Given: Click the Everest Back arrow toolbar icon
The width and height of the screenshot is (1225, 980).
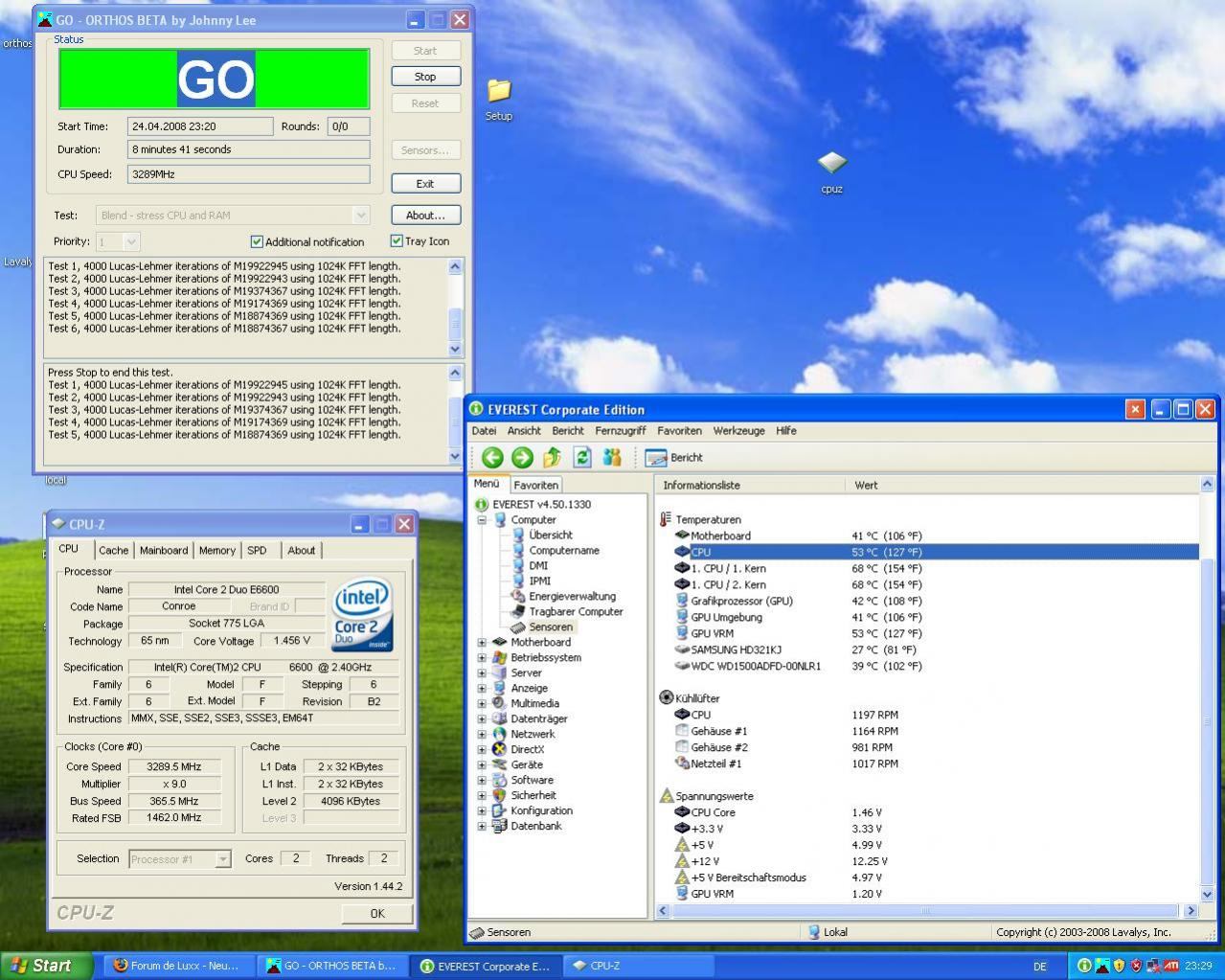Looking at the screenshot, I should [492, 457].
